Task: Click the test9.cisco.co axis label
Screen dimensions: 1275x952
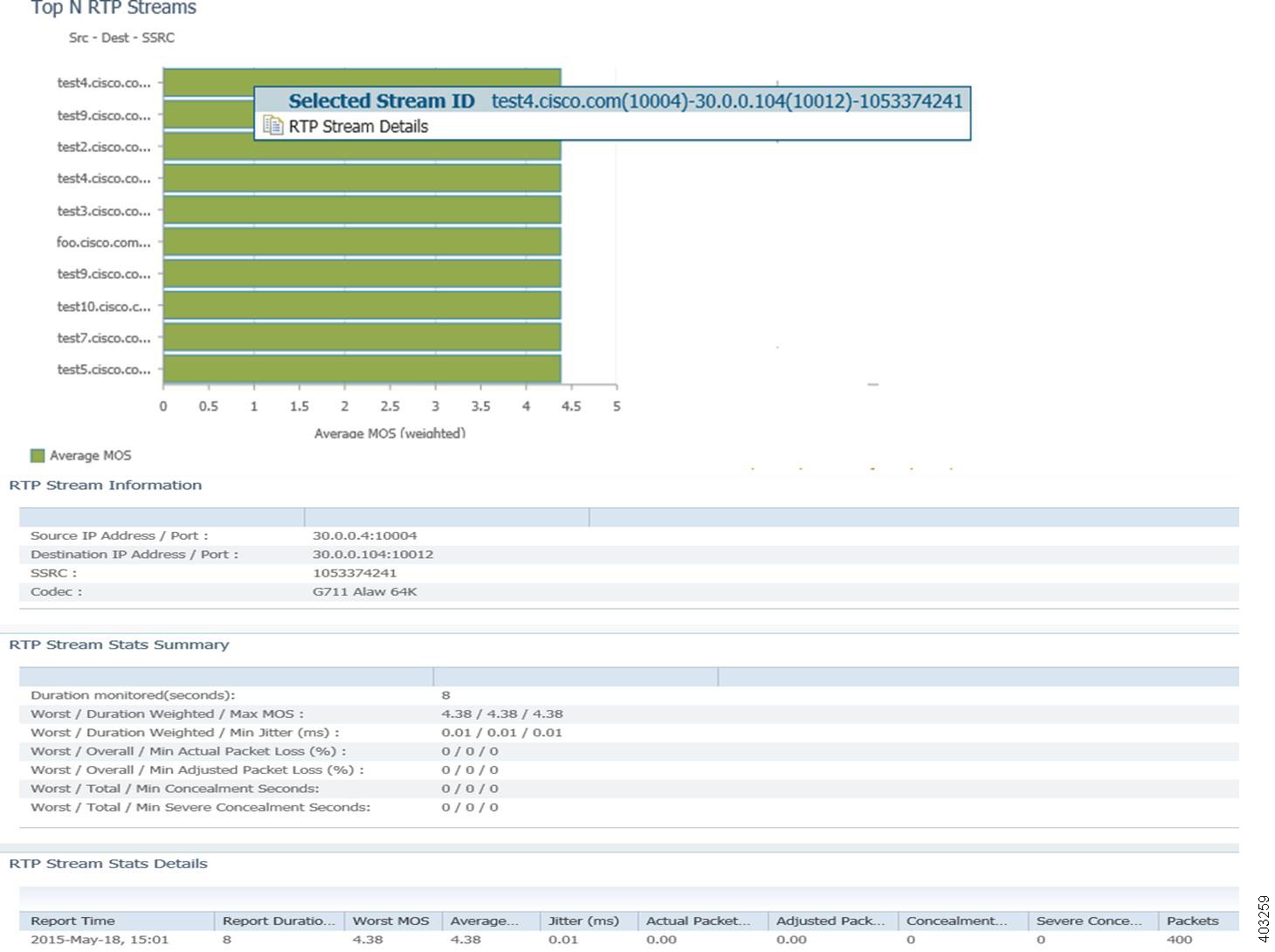Action: (x=103, y=115)
